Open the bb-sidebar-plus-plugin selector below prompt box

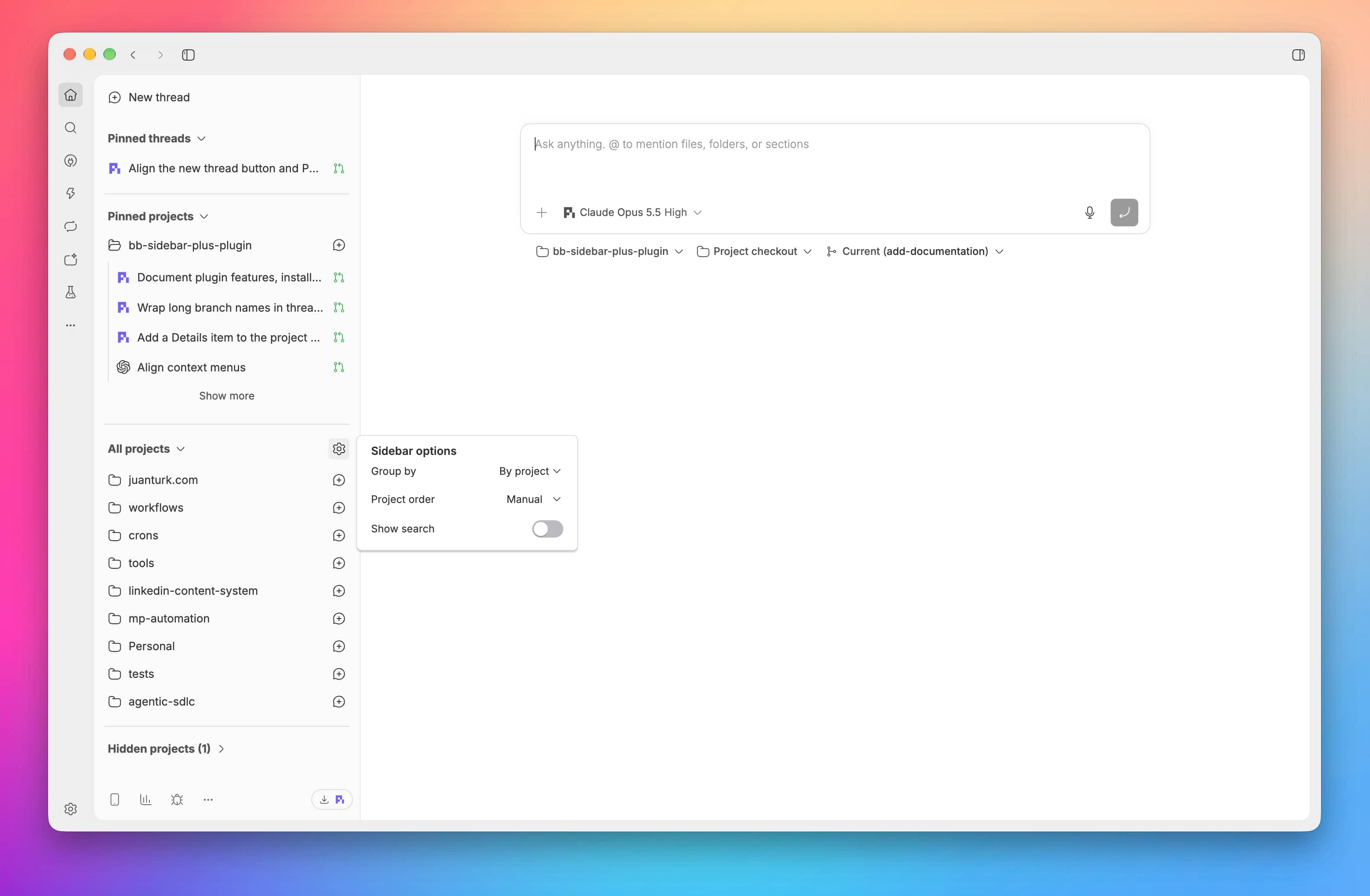point(610,251)
